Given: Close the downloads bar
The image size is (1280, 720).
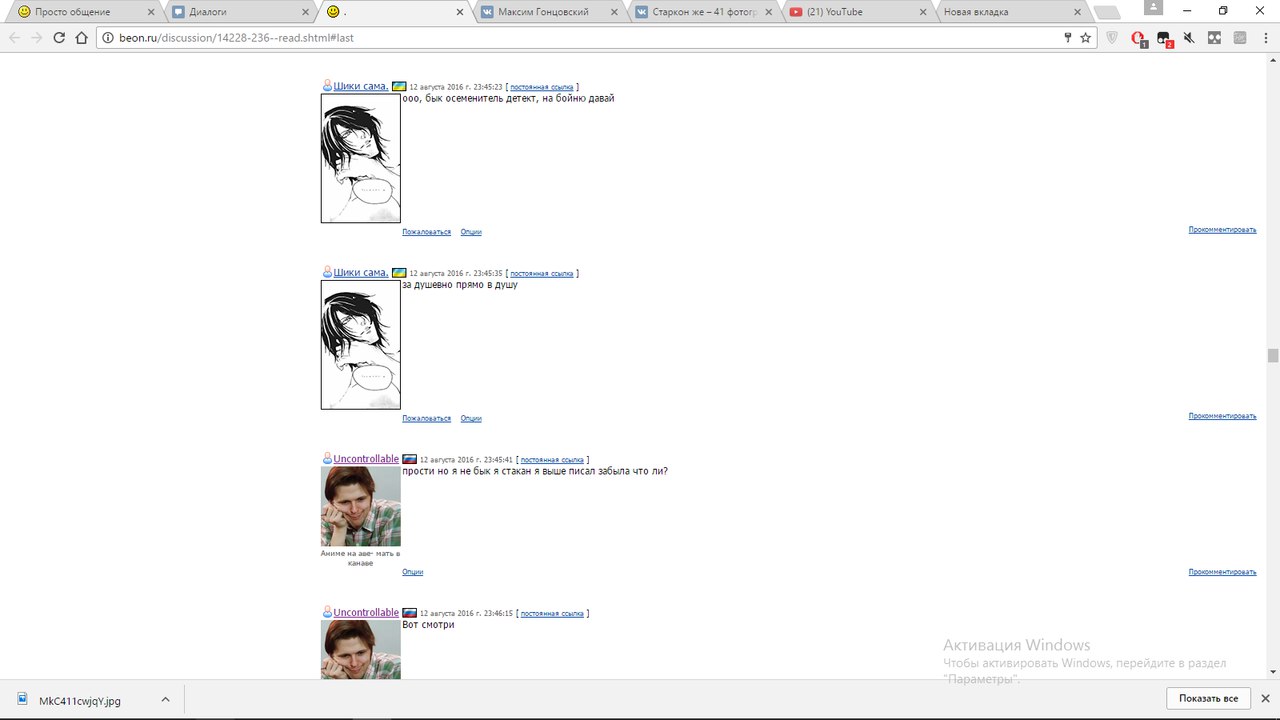Looking at the screenshot, I should (x=1265, y=699).
